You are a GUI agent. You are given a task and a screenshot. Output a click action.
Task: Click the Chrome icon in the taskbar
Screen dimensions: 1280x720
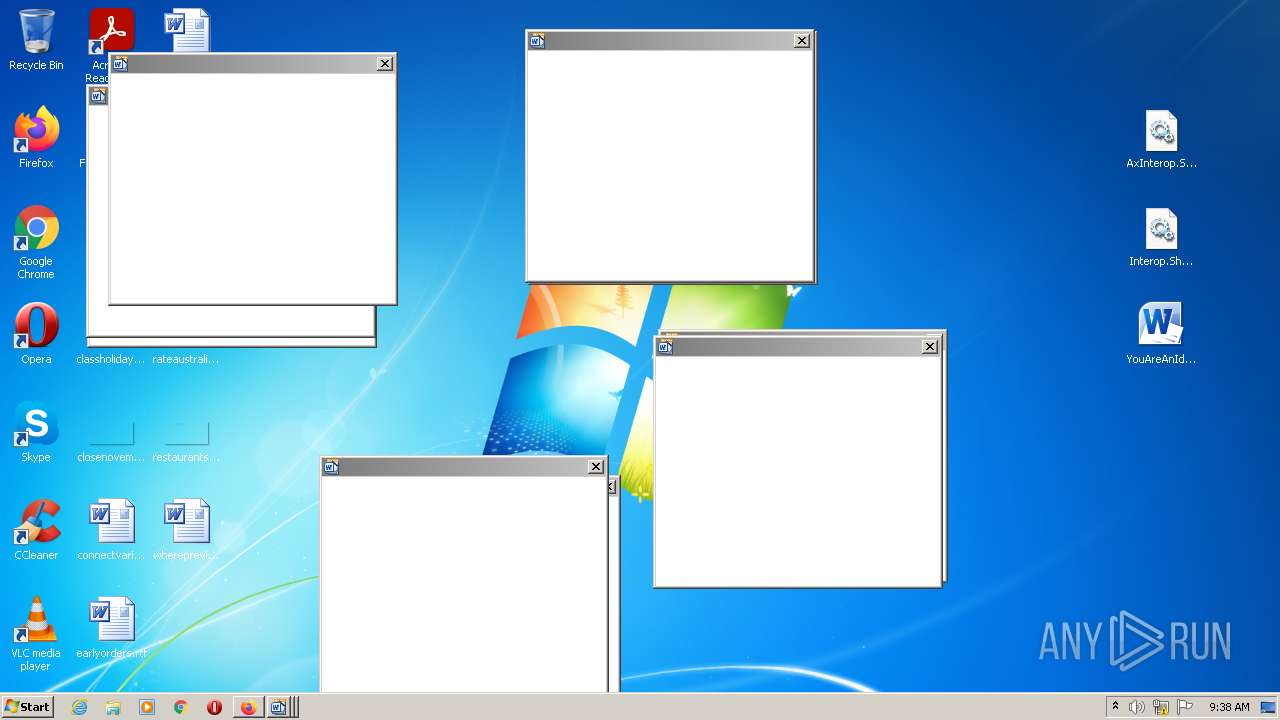pos(181,707)
